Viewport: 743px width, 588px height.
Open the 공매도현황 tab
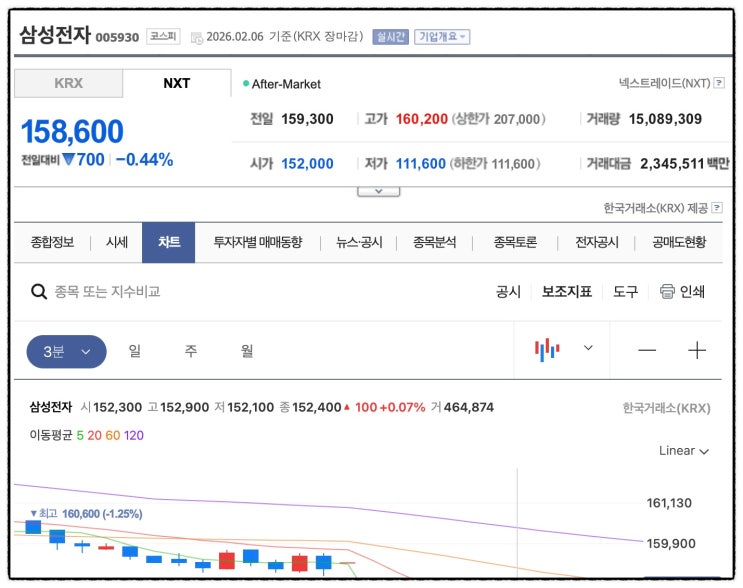[679, 242]
